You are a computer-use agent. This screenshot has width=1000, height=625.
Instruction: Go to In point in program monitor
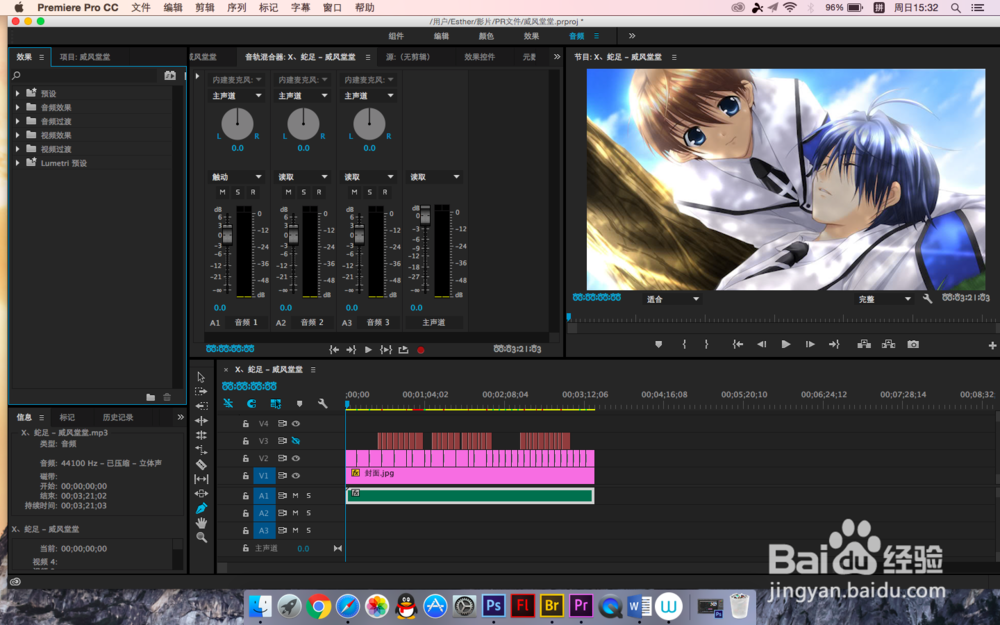738,344
